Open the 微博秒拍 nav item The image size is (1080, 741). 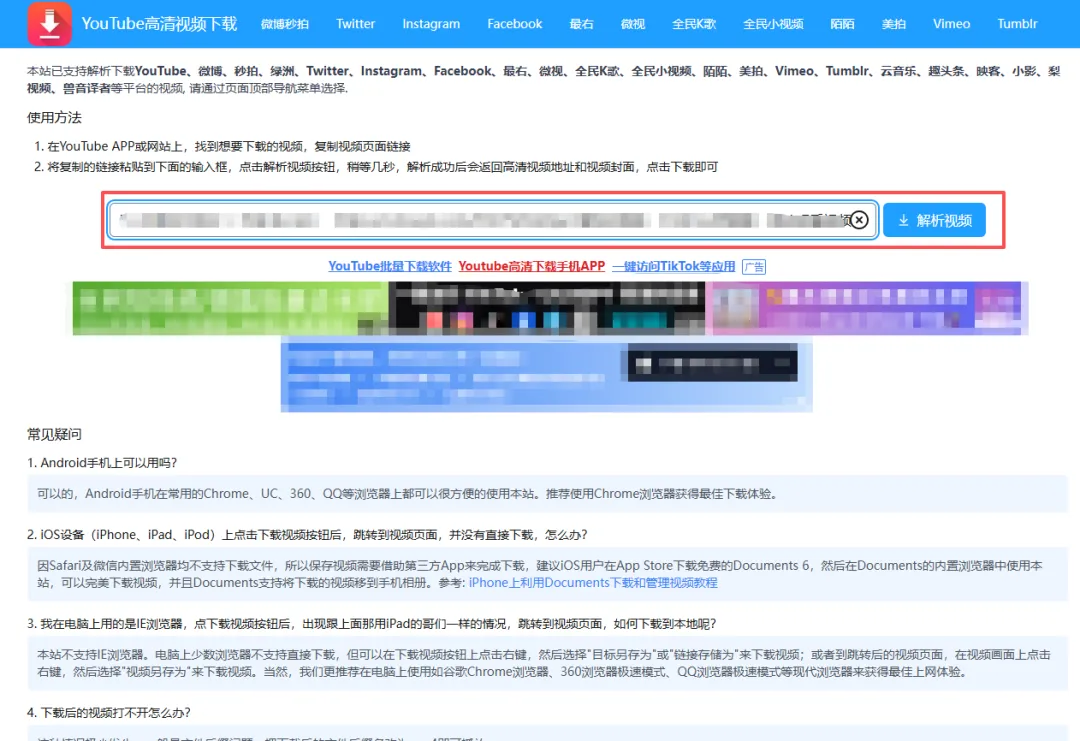pyautogui.click(x=284, y=24)
